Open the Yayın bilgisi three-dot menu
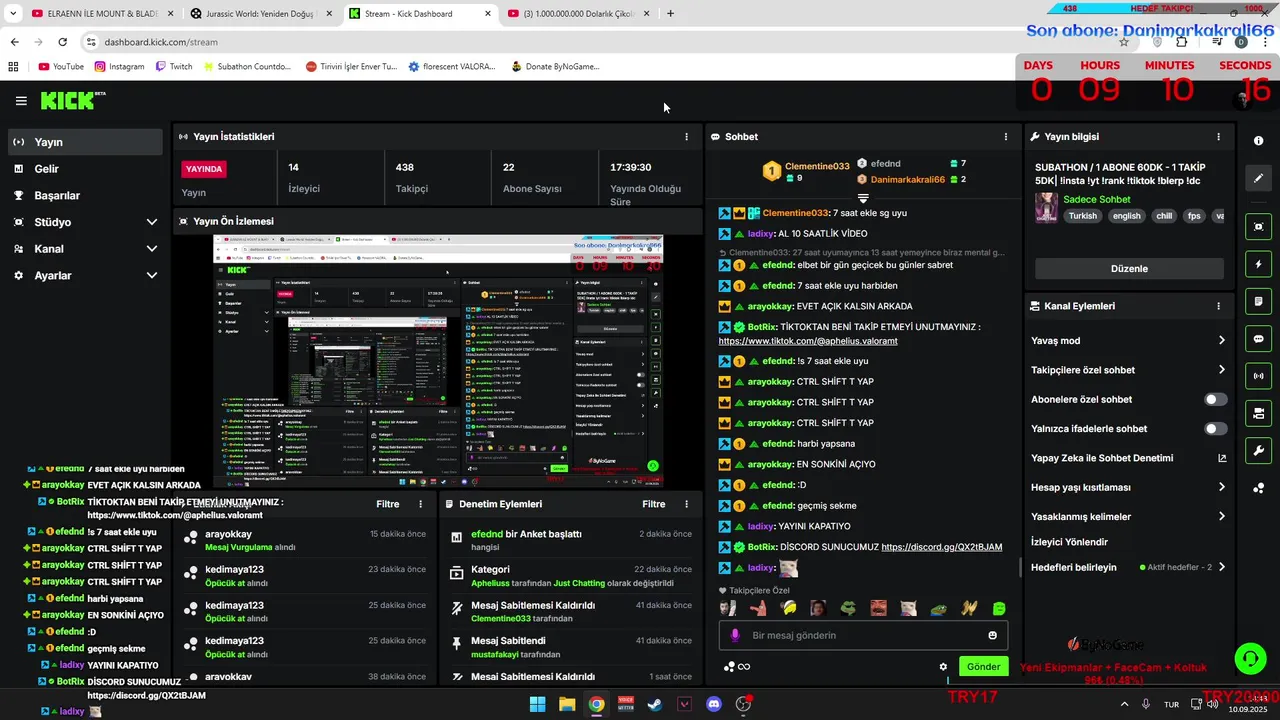The height and width of the screenshot is (720, 1280). [x=1218, y=137]
